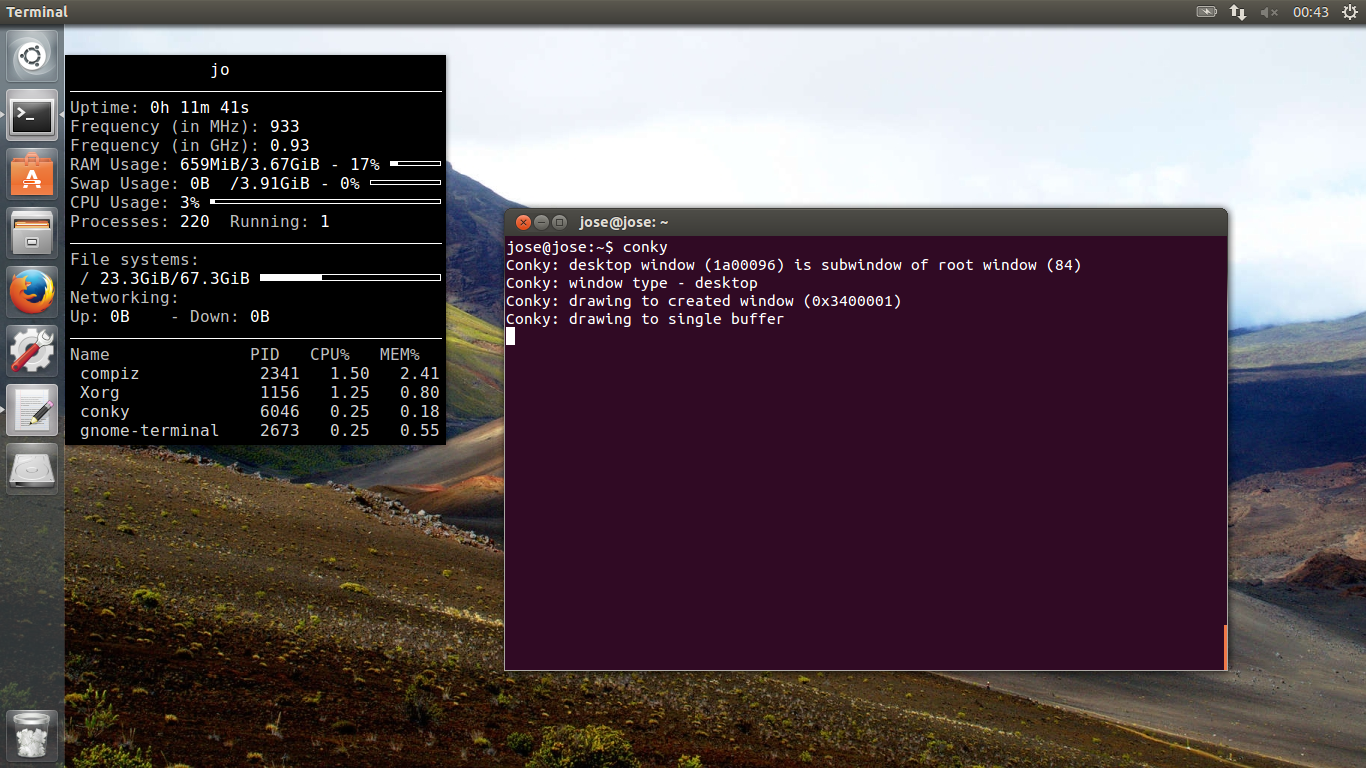
Task: Click the "Uptime: 0h 11m 41s" line
Action: (x=160, y=107)
